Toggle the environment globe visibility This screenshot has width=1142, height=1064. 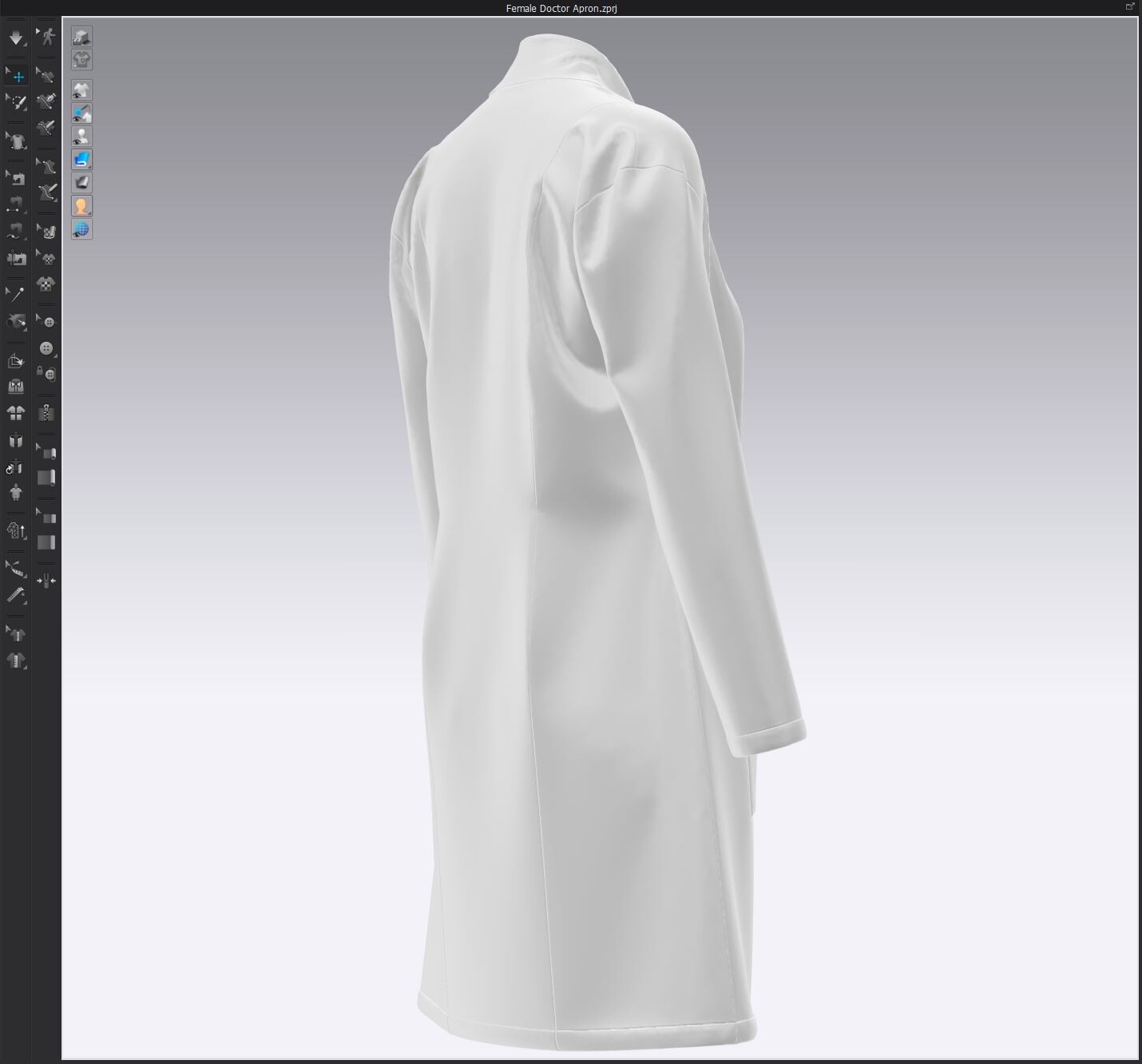pyautogui.click(x=81, y=230)
